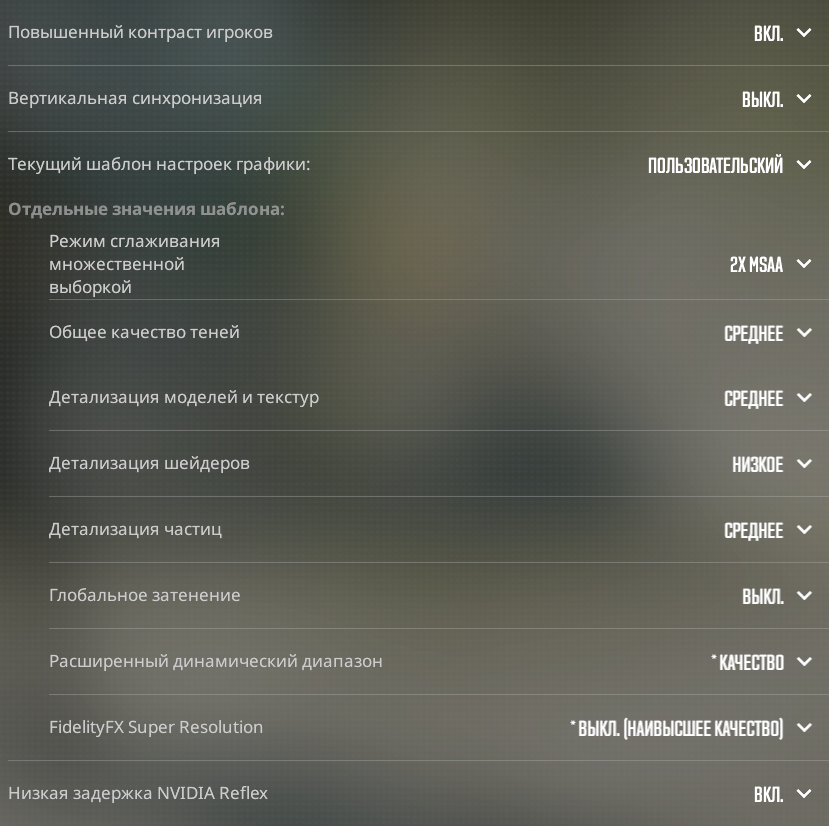Select the Общее качество теней label
This screenshot has height=826, width=829.
coord(144,332)
